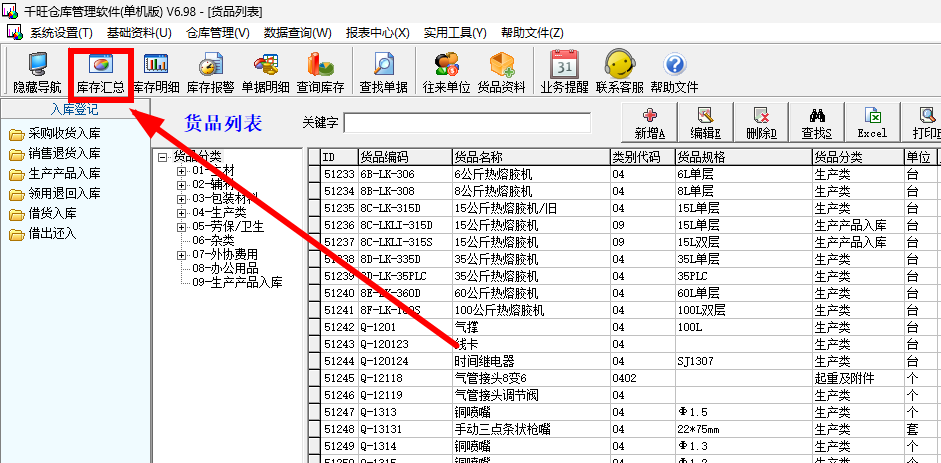Click the 入库登记 panel header
The height and width of the screenshot is (463, 941).
pos(75,109)
